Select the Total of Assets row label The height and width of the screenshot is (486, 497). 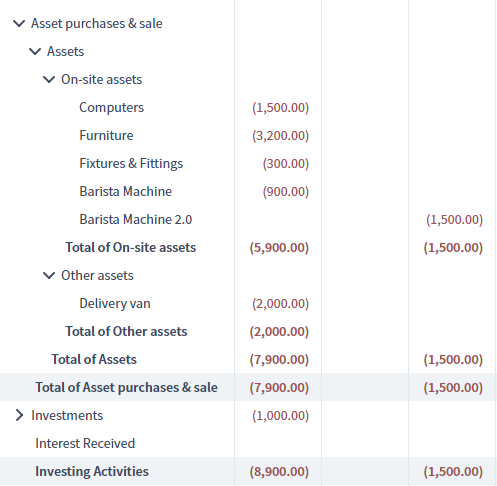(x=94, y=360)
